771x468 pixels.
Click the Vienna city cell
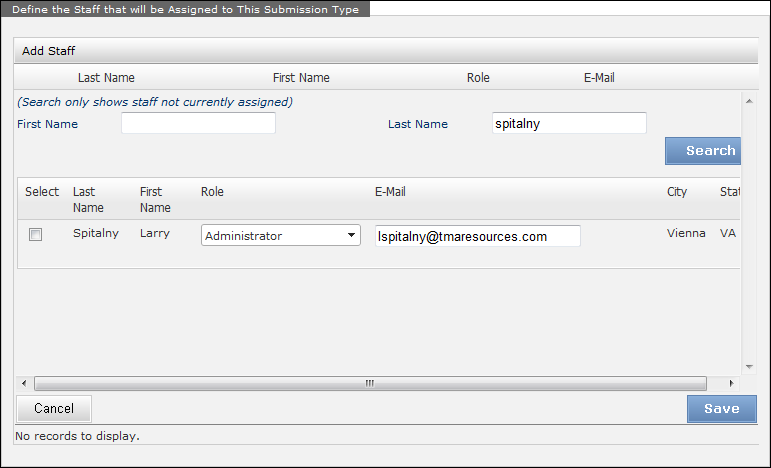pyautogui.click(x=685, y=234)
